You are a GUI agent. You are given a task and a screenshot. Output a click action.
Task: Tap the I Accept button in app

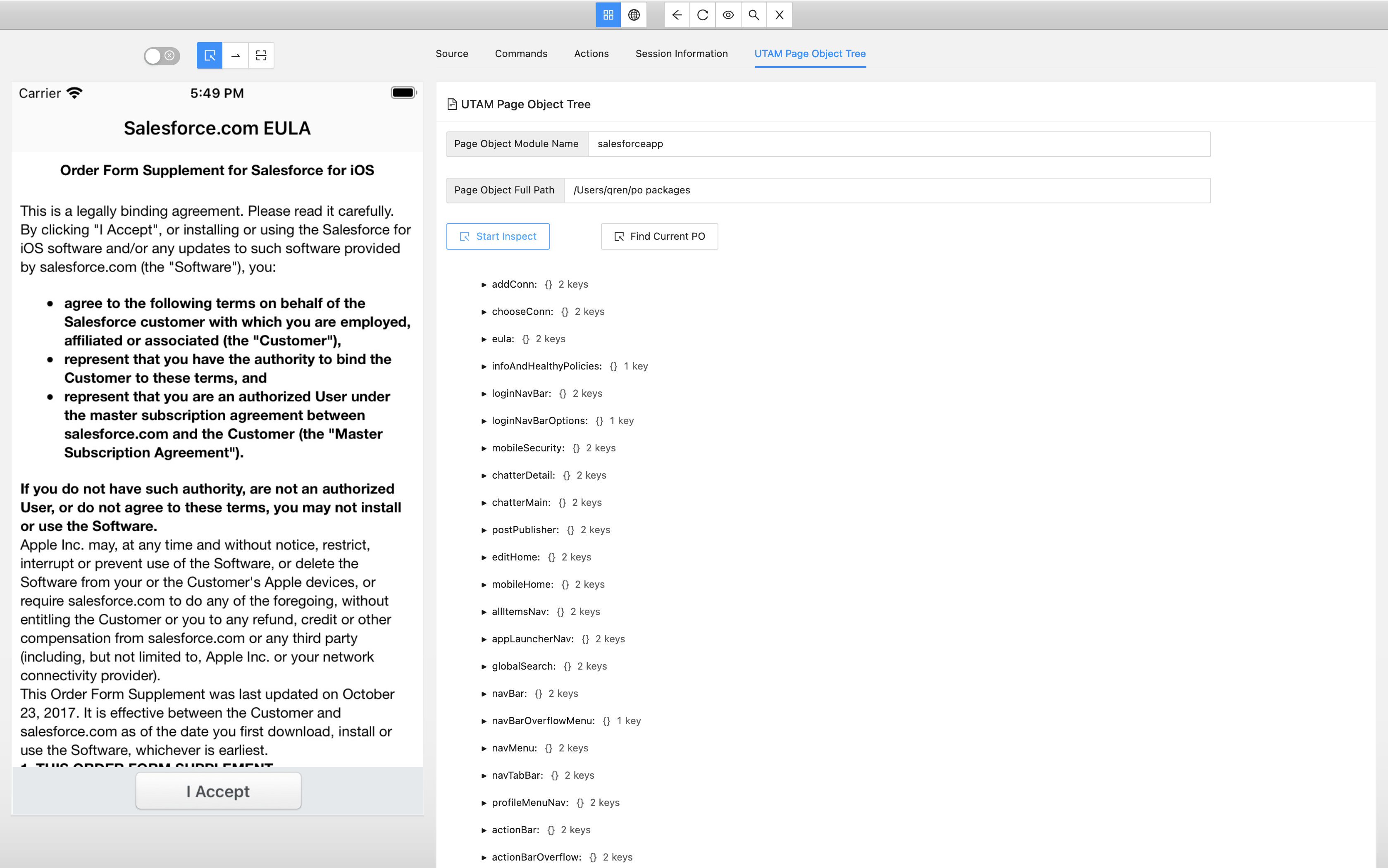218,791
